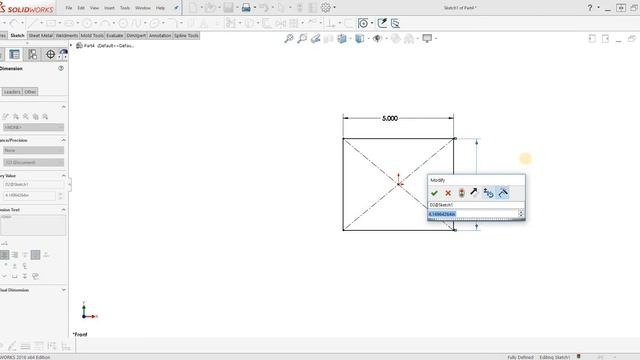The image size is (640, 360).
Task: Switch to the Weldments tab
Action: (67, 36)
